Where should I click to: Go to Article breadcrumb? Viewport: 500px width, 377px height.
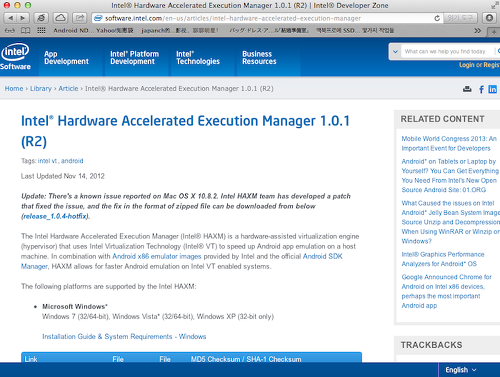[x=68, y=89]
